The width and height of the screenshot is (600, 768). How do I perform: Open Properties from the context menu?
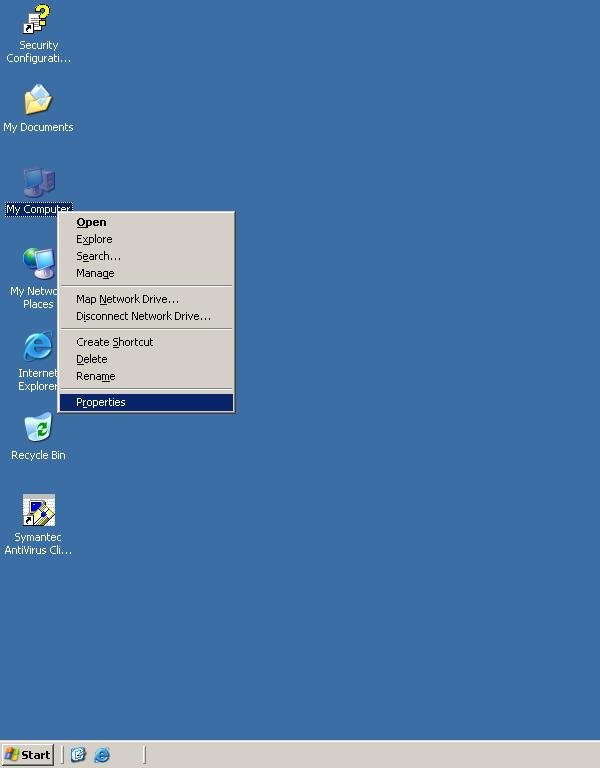tap(146, 403)
